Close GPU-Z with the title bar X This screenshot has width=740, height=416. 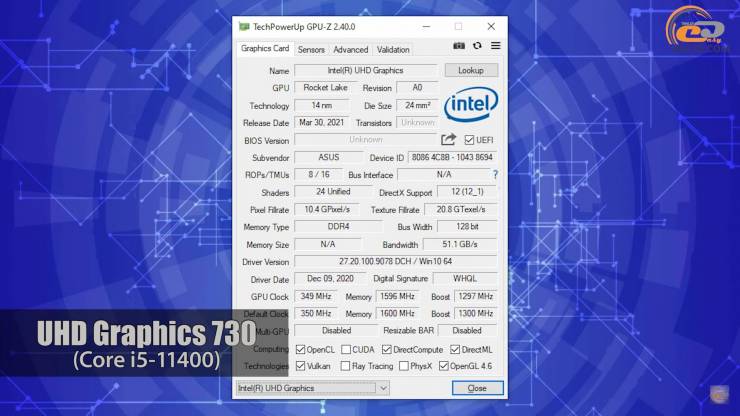pyautogui.click(x=491, y=27)
